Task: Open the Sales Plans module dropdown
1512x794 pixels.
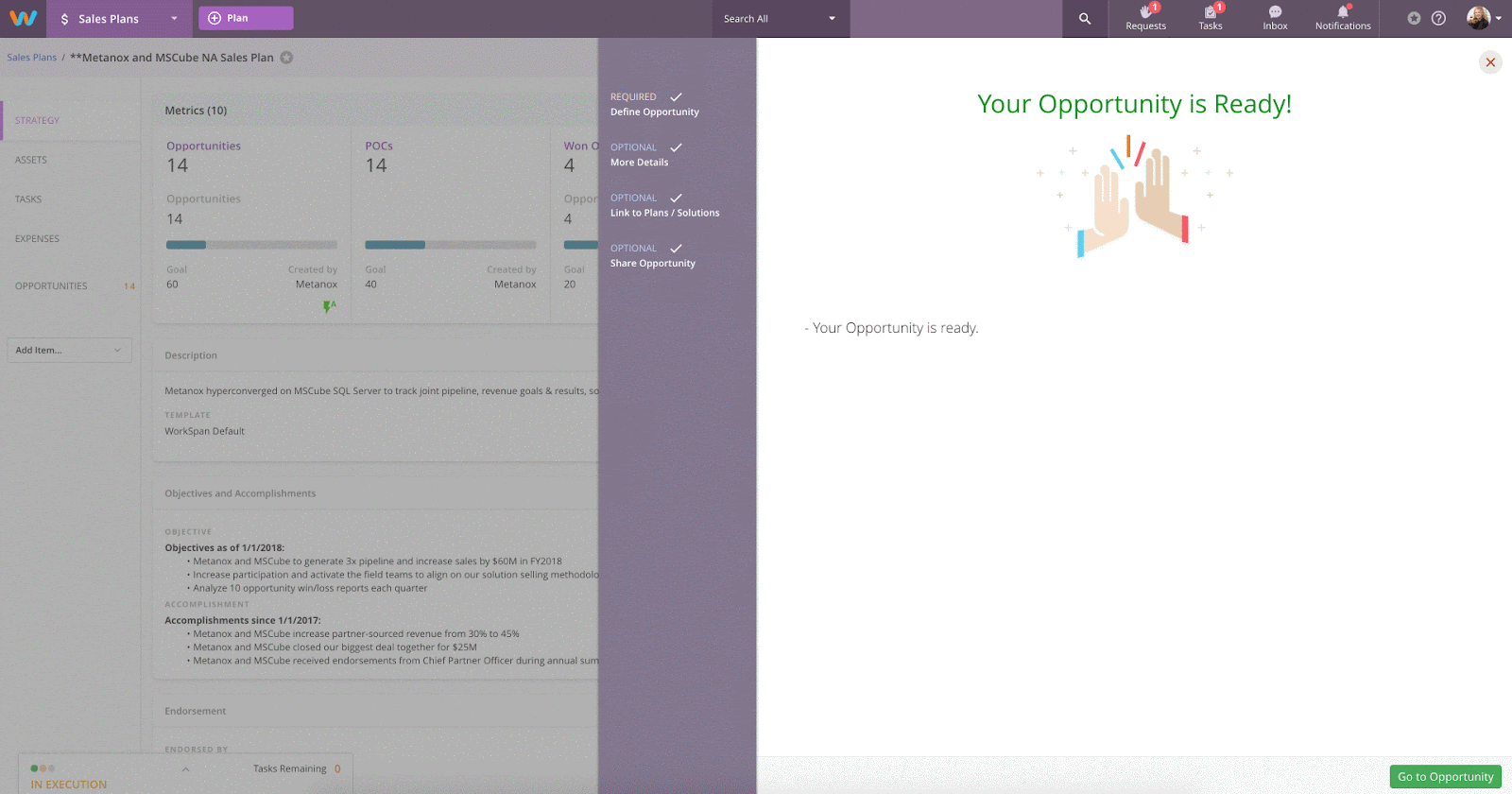Action: coord(118,19)
